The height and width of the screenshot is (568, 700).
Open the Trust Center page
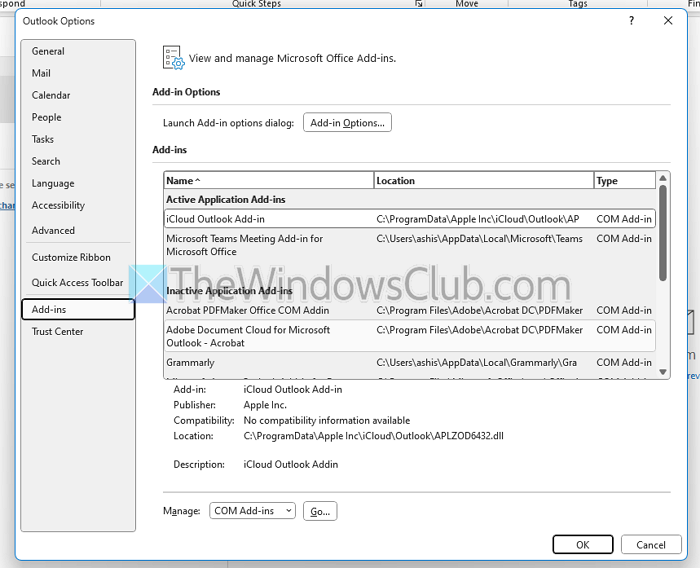(x=57, y=331)
